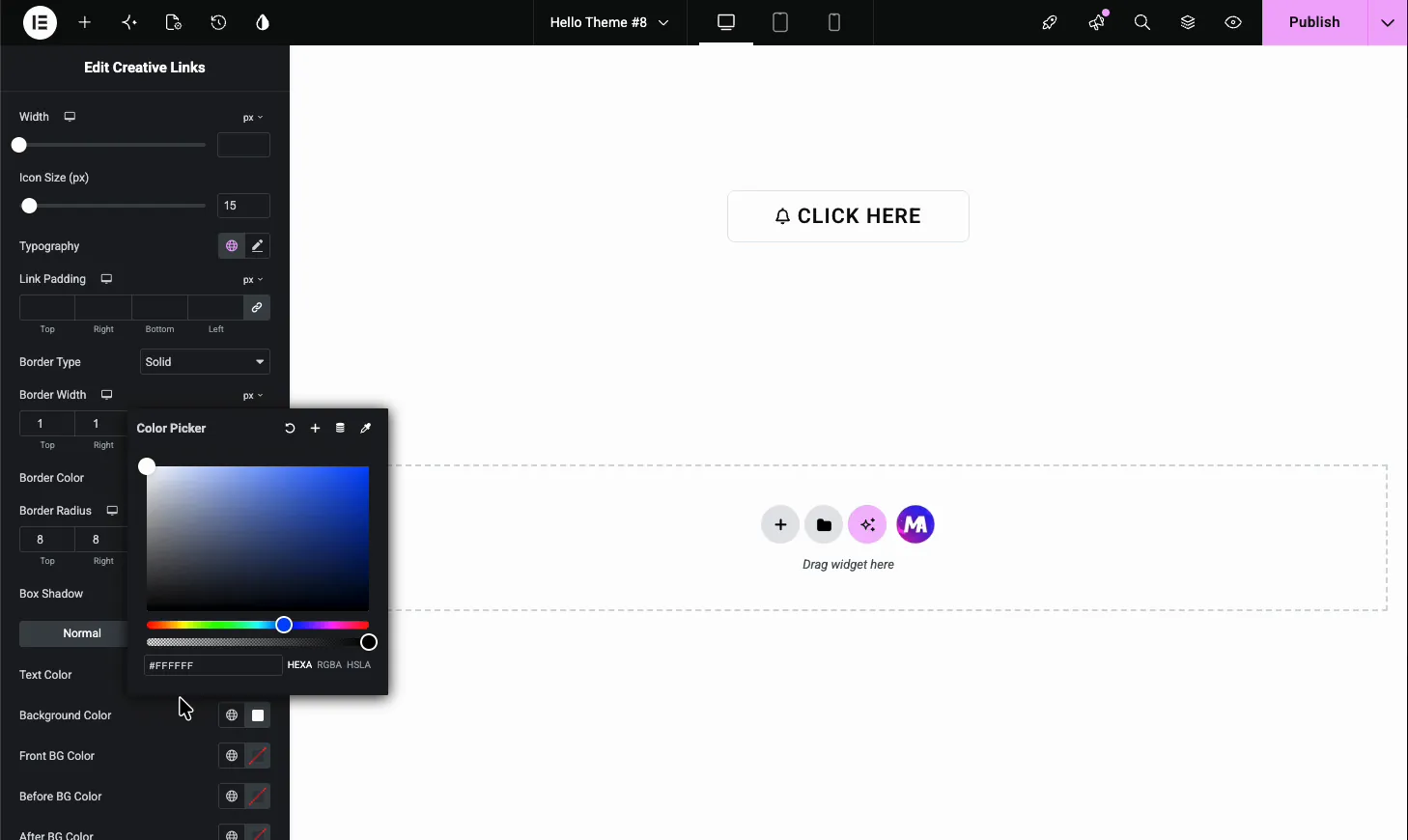Switch to desktop view
Viewport: 1408px width, 840px height.
[726, 22]
